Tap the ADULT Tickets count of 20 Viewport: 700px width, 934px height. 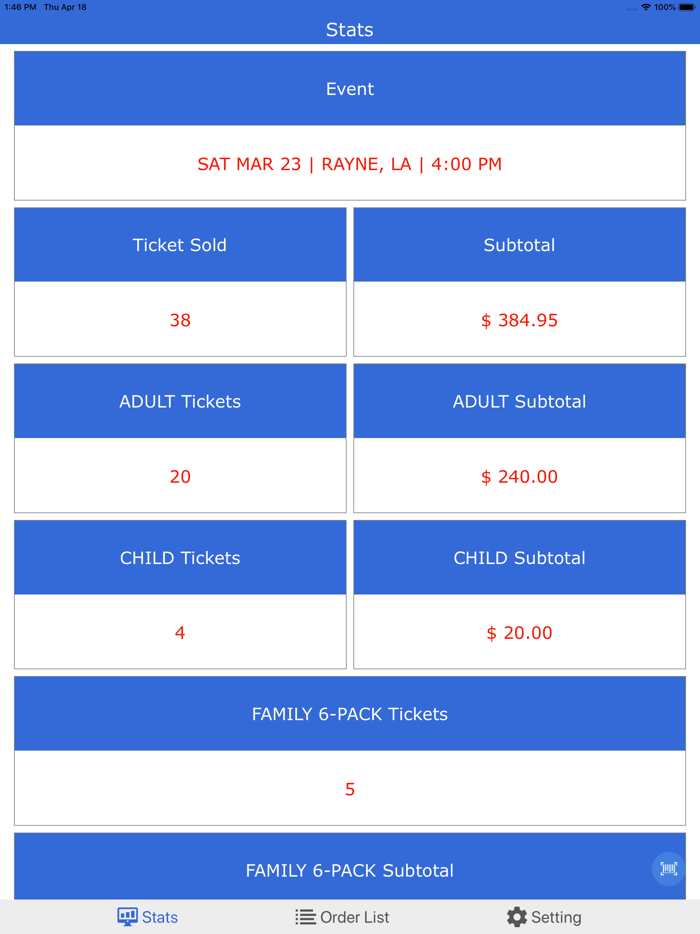pos(180,477)
